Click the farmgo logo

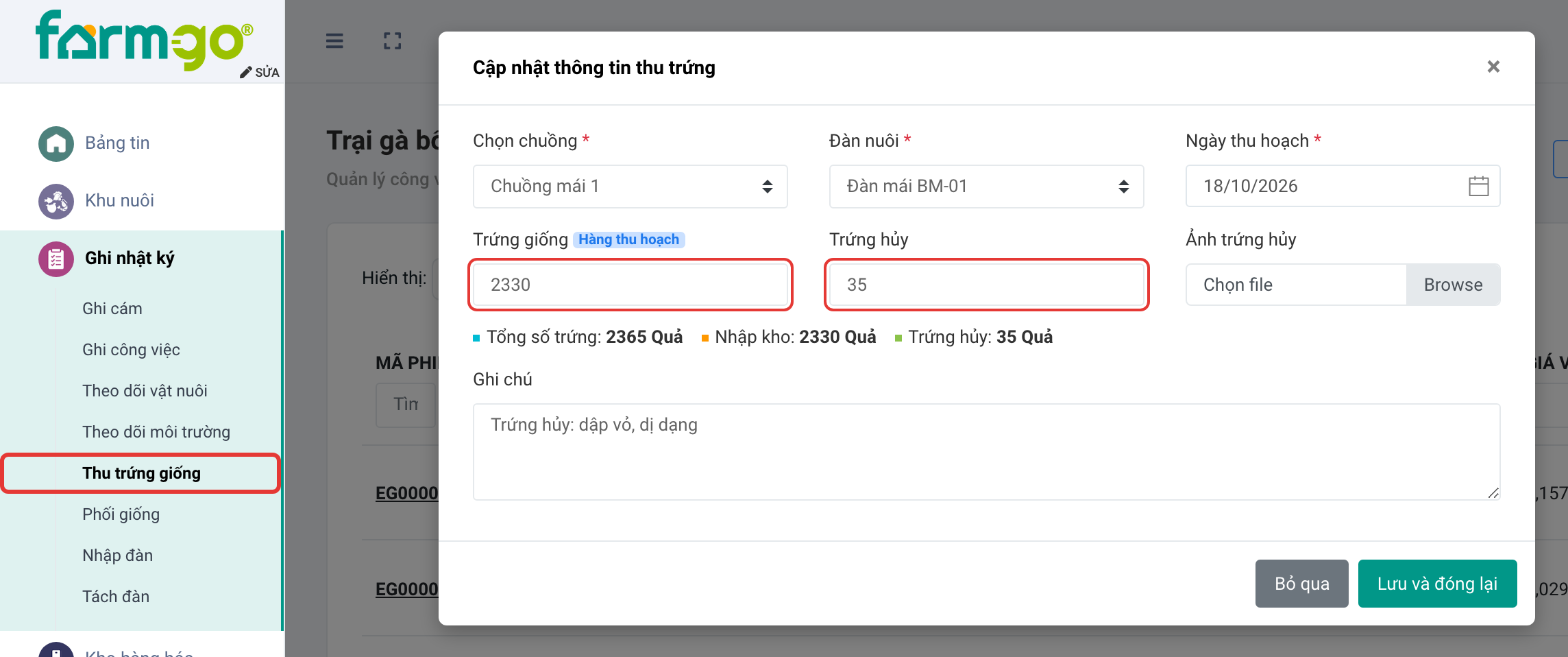(x=145, y=40)
